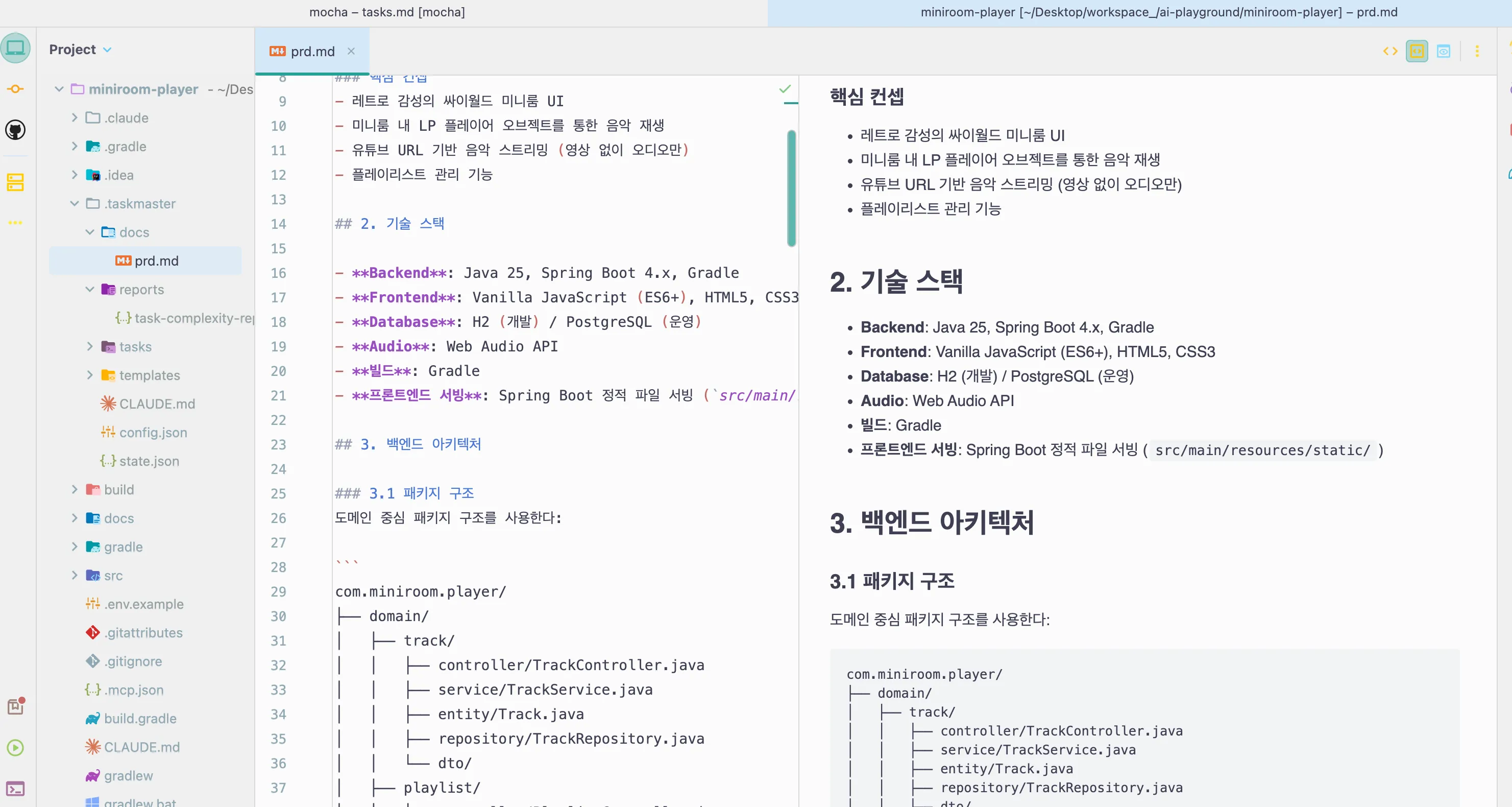Open build.gradle from the project tree
This screenshot has height=807, width=1512.
140,718
